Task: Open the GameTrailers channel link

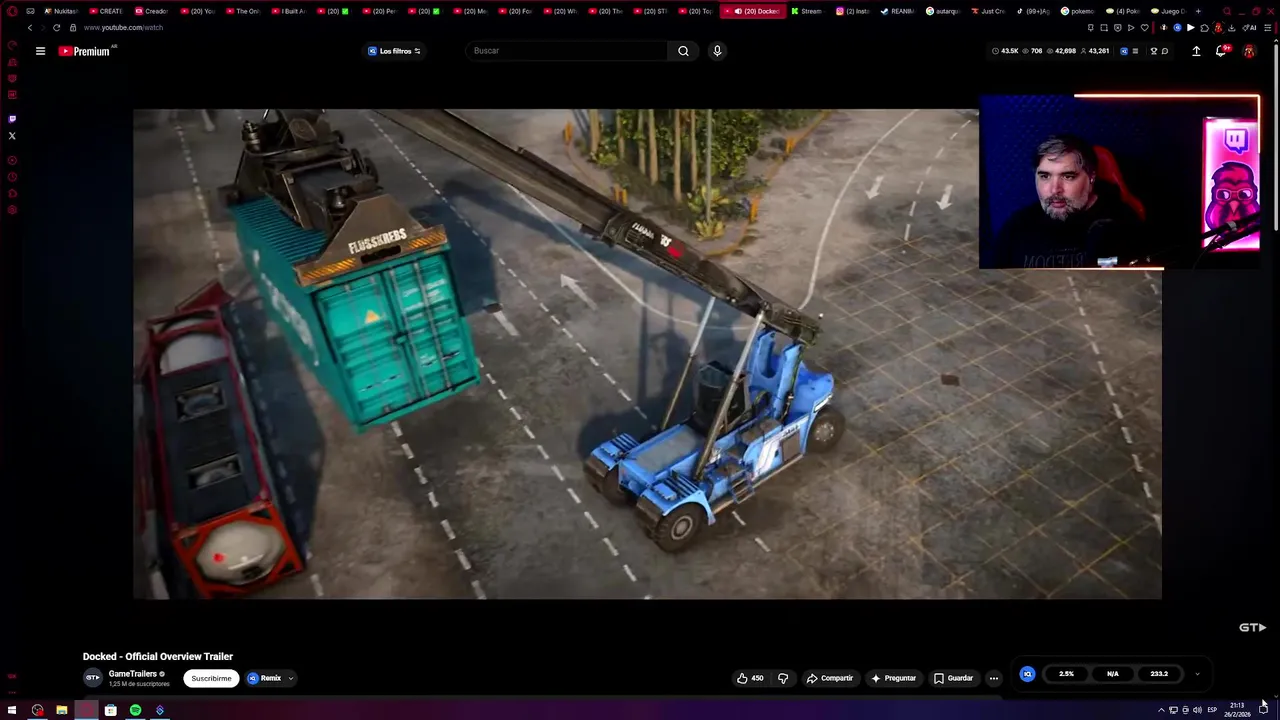Action: point(133,674)
